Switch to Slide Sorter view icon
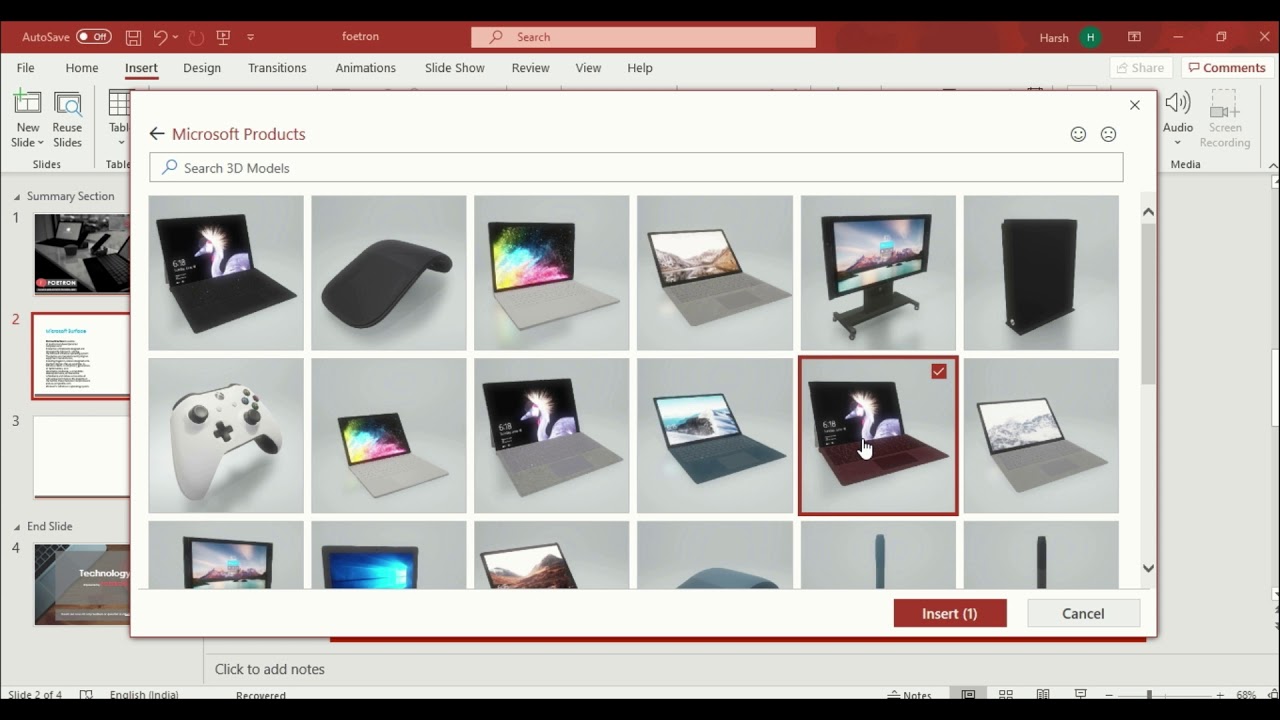 [x=1006, y=695]
